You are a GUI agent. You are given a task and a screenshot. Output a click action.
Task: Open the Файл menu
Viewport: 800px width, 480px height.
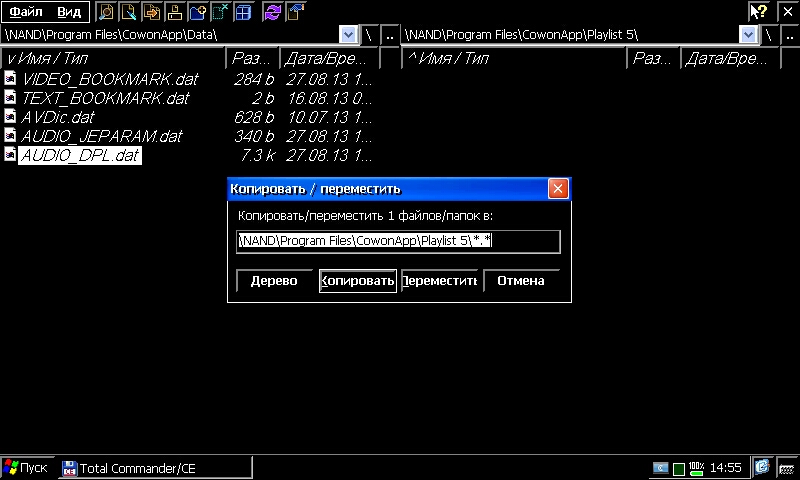[x=26, y=12]
